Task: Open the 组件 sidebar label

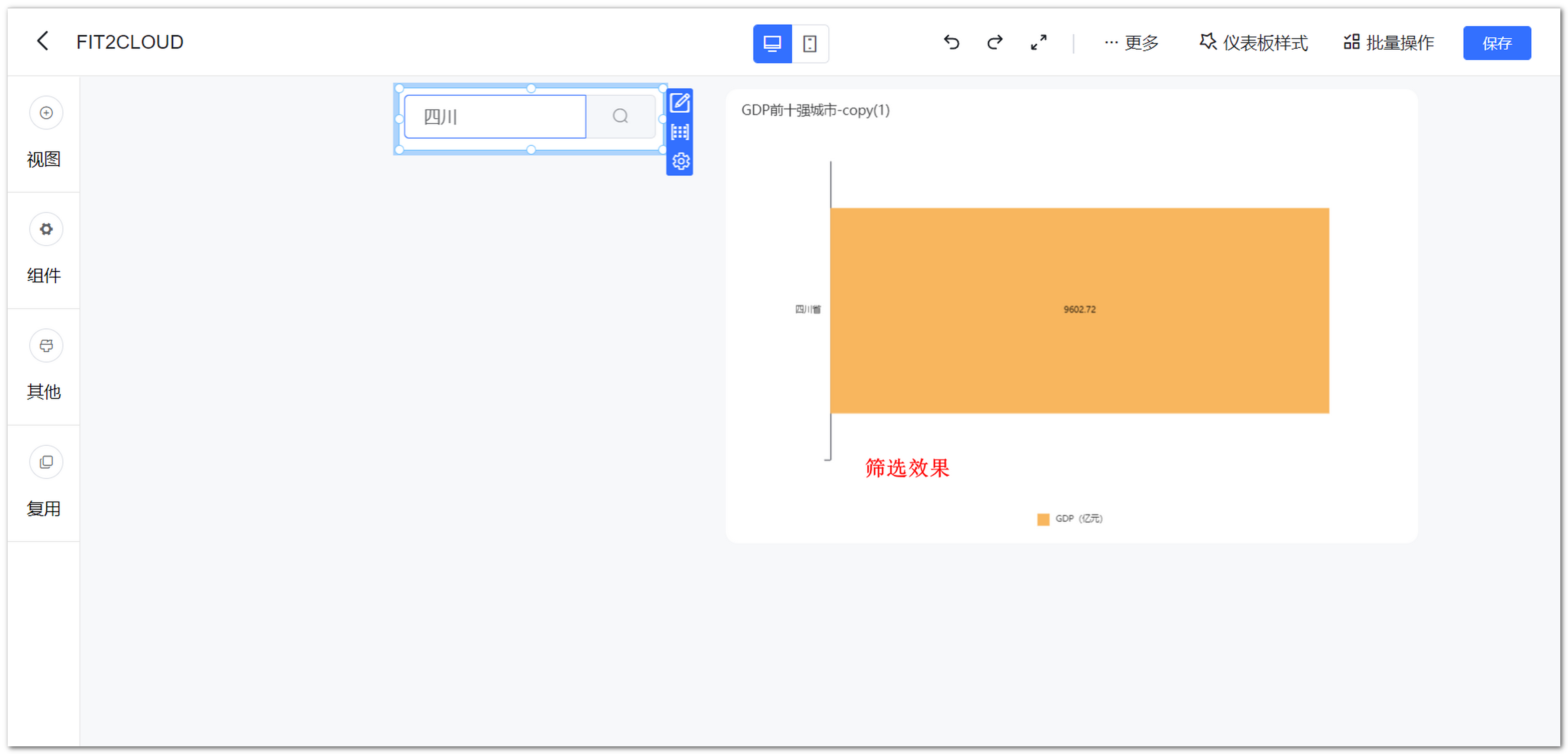Action: 44,276
